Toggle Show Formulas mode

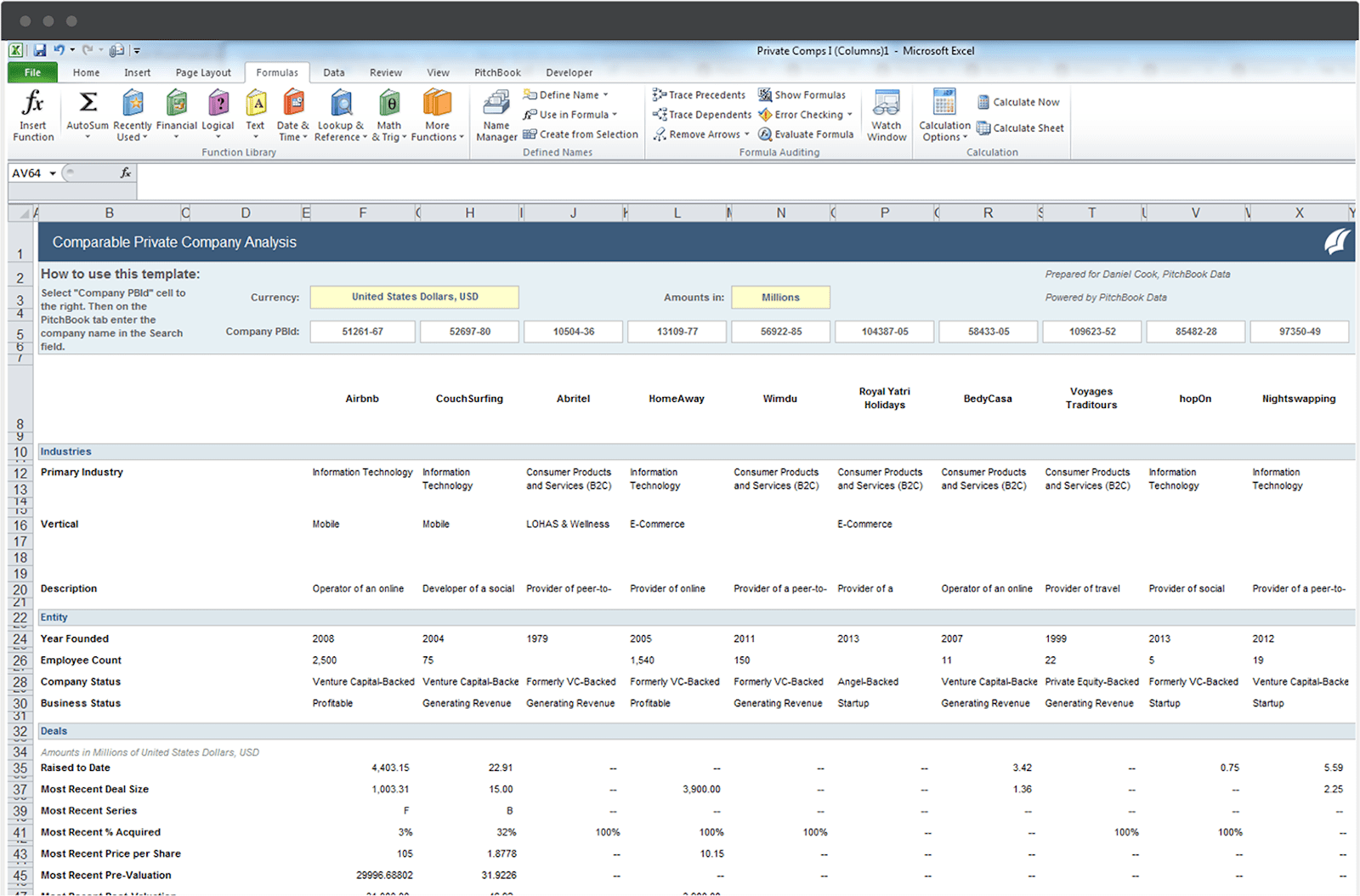pos(802,95)
